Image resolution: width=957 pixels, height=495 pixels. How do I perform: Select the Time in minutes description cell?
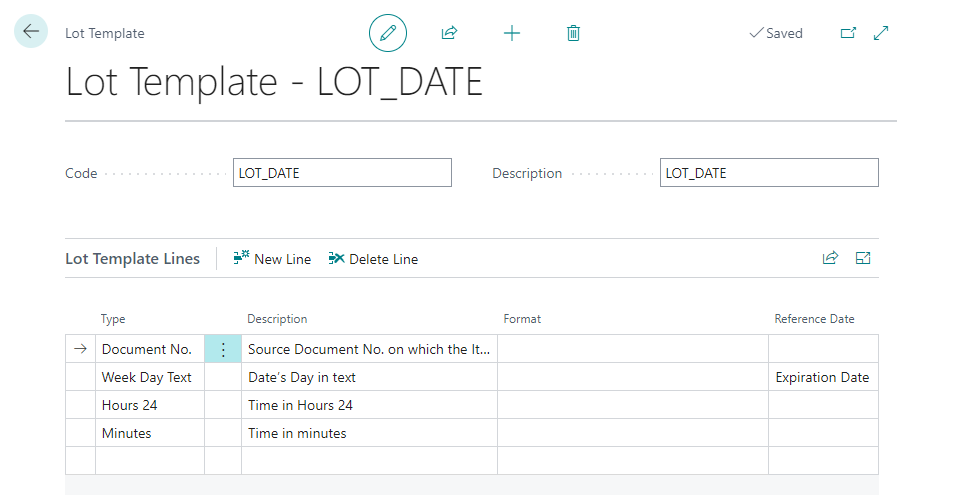point(368,433)
